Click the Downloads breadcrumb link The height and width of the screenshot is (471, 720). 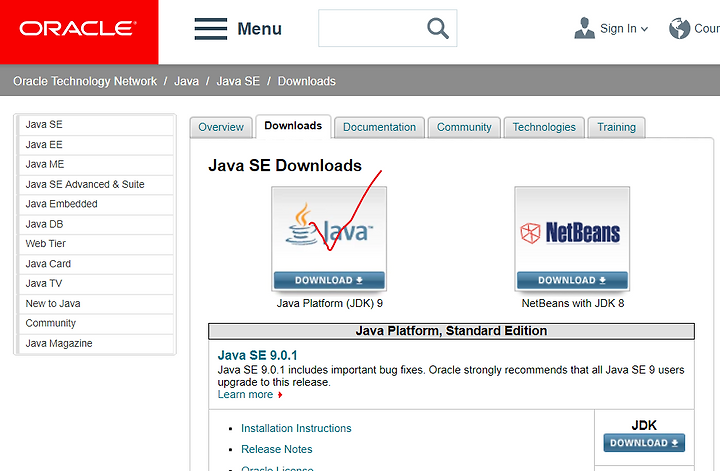coord(307,81)
